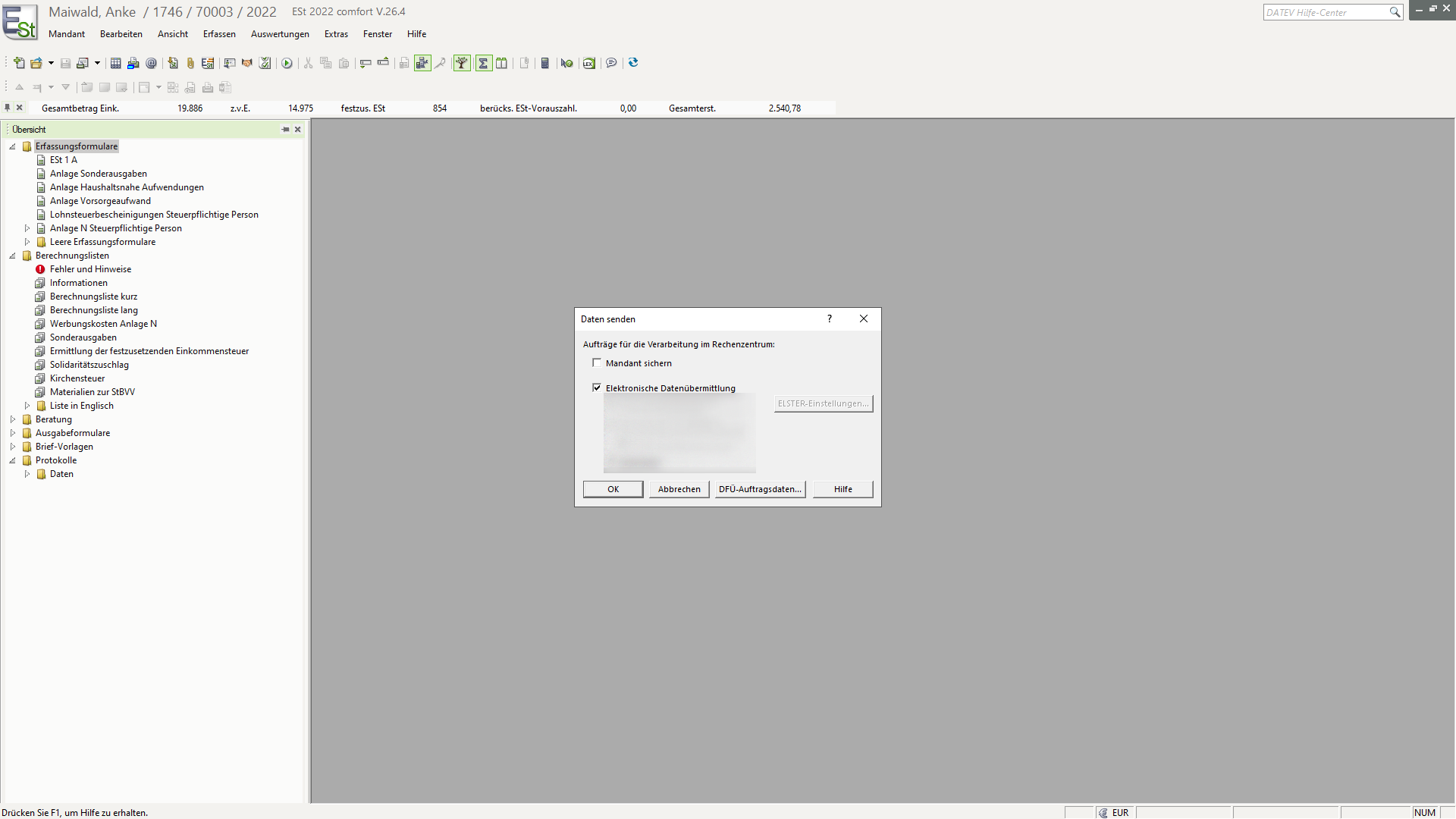Click the sigma sum toolbar icon

(483, 63)
